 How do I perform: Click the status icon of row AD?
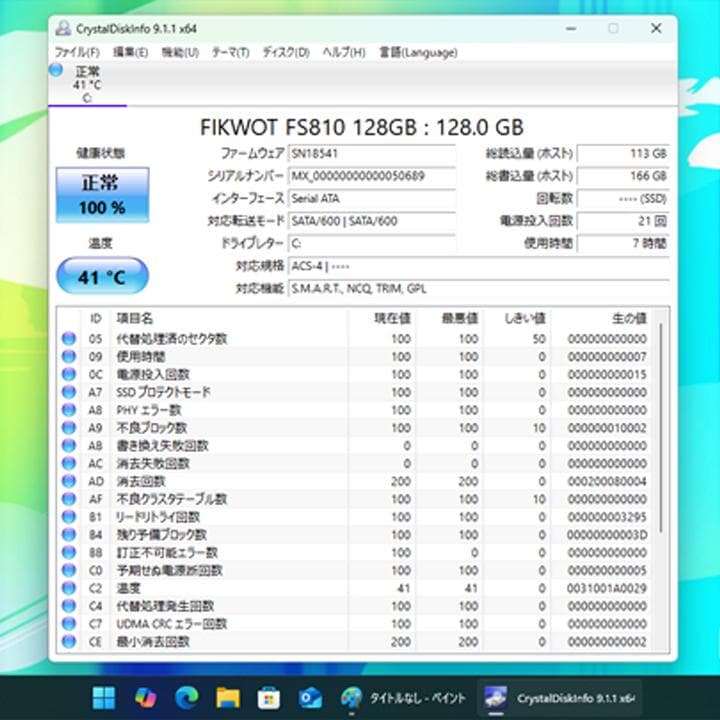69,481
